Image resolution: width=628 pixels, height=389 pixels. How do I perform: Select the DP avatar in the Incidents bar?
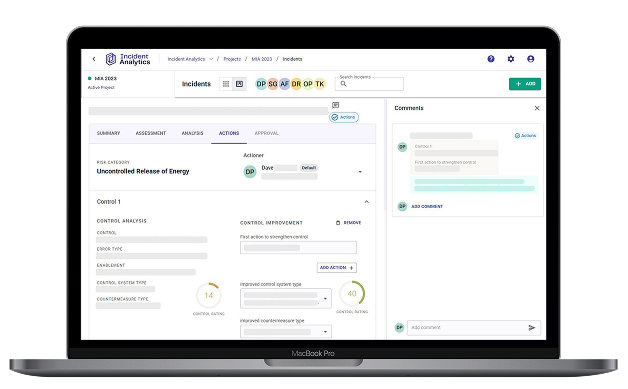pyautogui.click(x=261, y=84)
